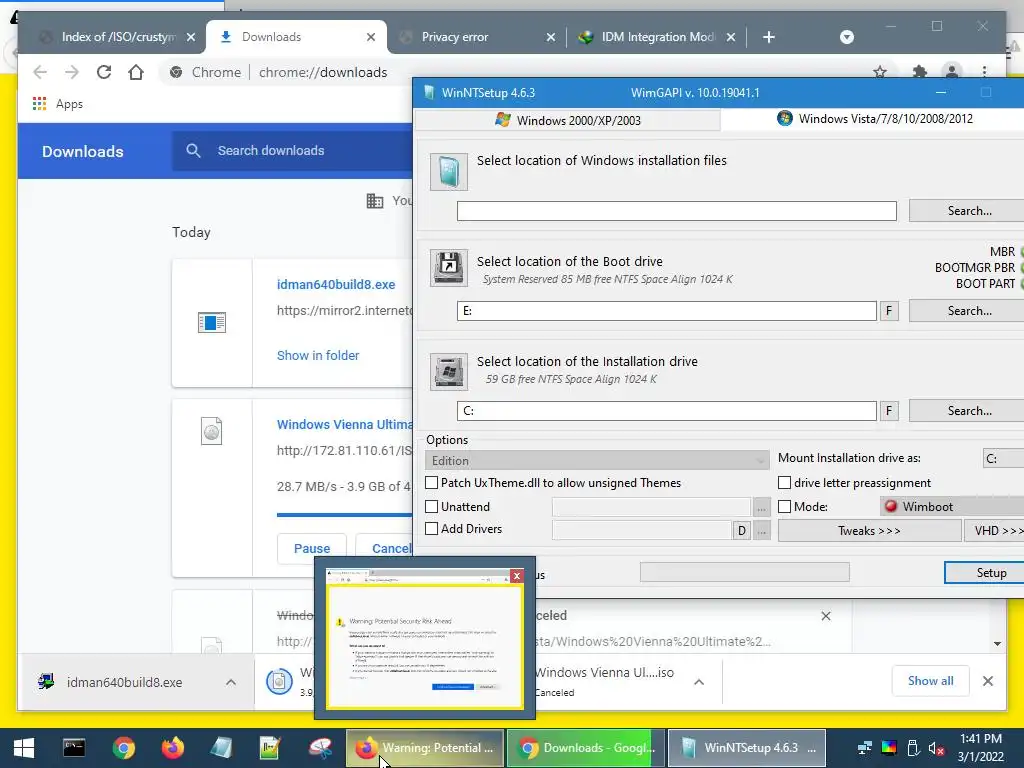Image resolution: width=1024 pixels, height=768 pixels.
Task: Click the Windows Vienna download progress bar
Action: (x=344, y=515)
